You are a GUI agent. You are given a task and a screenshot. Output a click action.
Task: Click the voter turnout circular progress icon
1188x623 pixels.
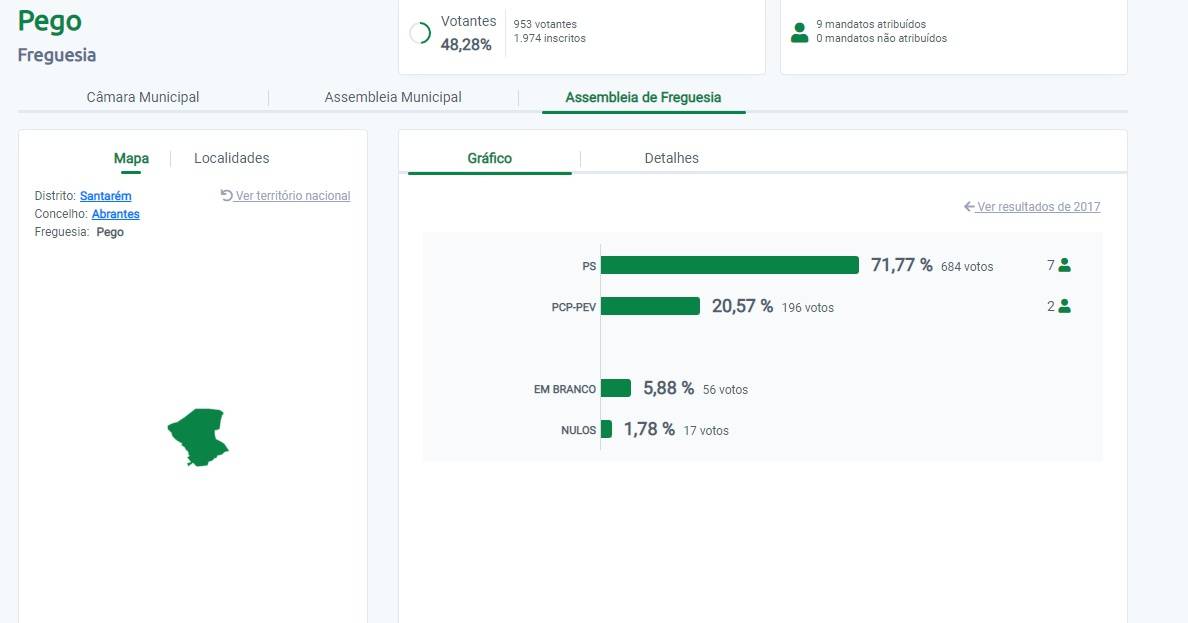click(x=420, y=33)
